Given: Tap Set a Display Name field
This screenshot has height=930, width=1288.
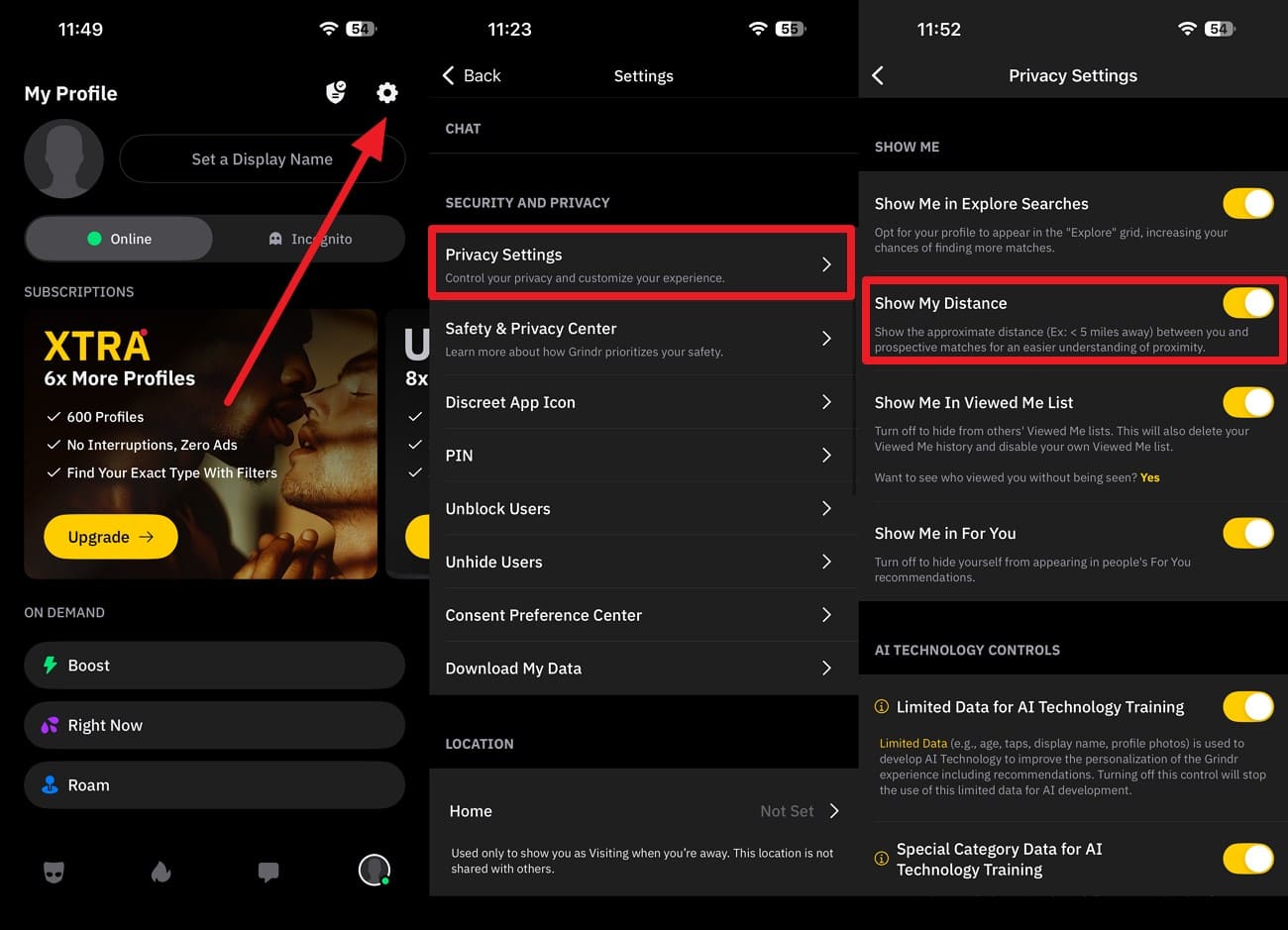Looking at the screenshot, I should point(263,159).
